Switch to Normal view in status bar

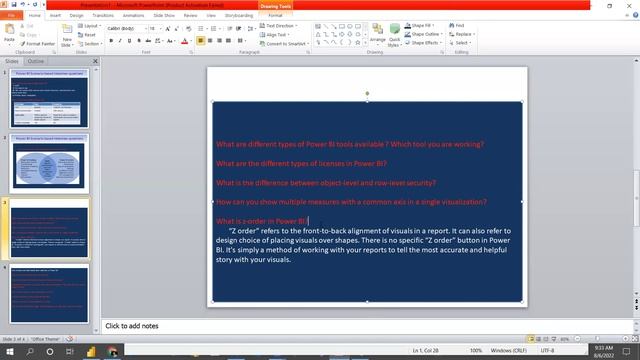point(531,339)
